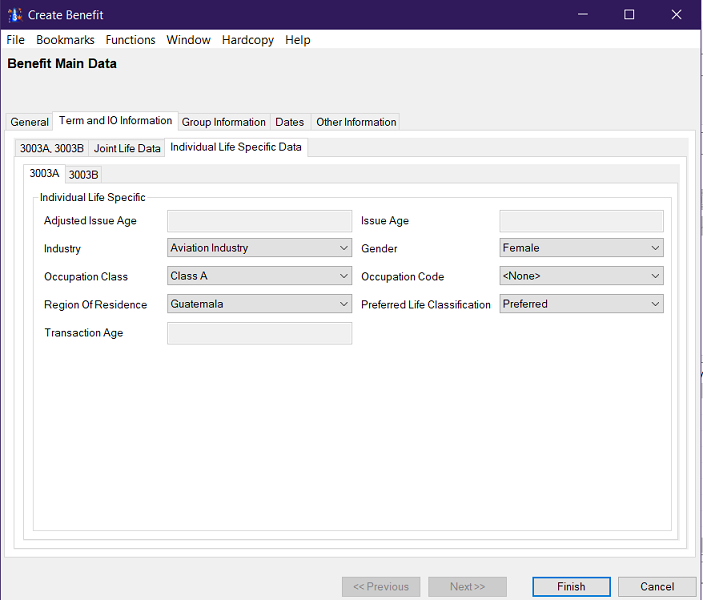The width and height of the screenshot is (703, 600).
Task: Open the Region Of Residence dropdown
Action: coord(259,304)
